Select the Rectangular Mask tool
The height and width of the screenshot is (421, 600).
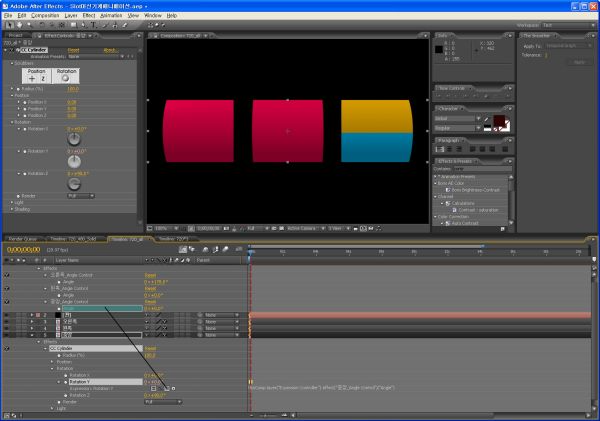click(x=73, y=25)
